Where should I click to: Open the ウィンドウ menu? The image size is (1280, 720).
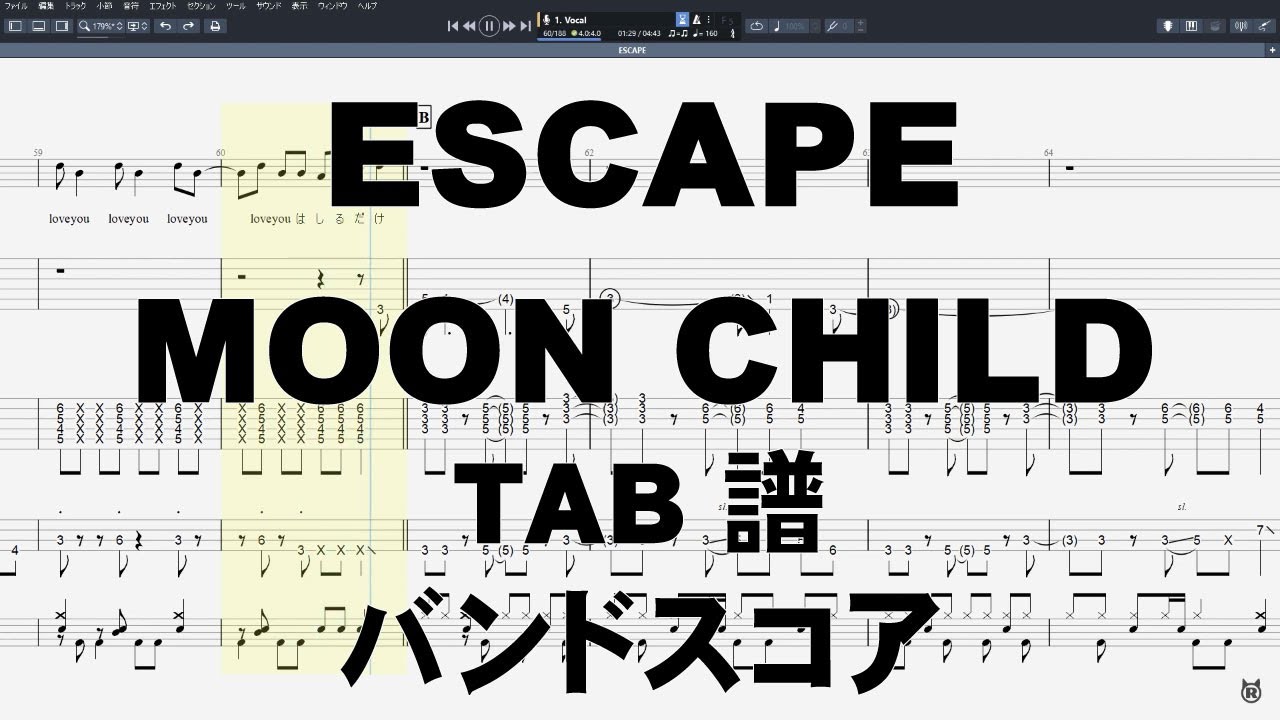[334, 6]
